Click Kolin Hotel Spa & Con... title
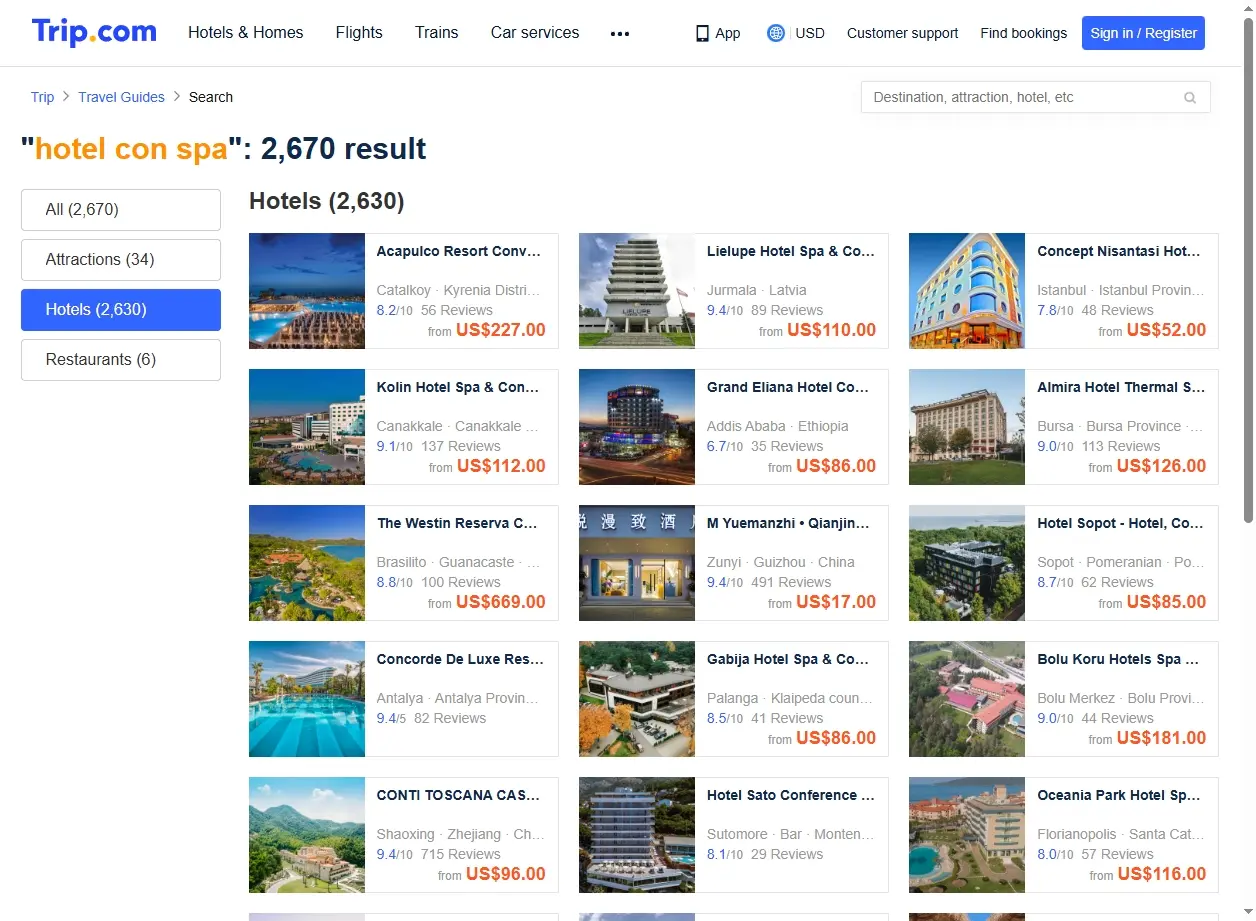Image resolution: width=1256 pixels, height=921 pixels. click(458, 387)
